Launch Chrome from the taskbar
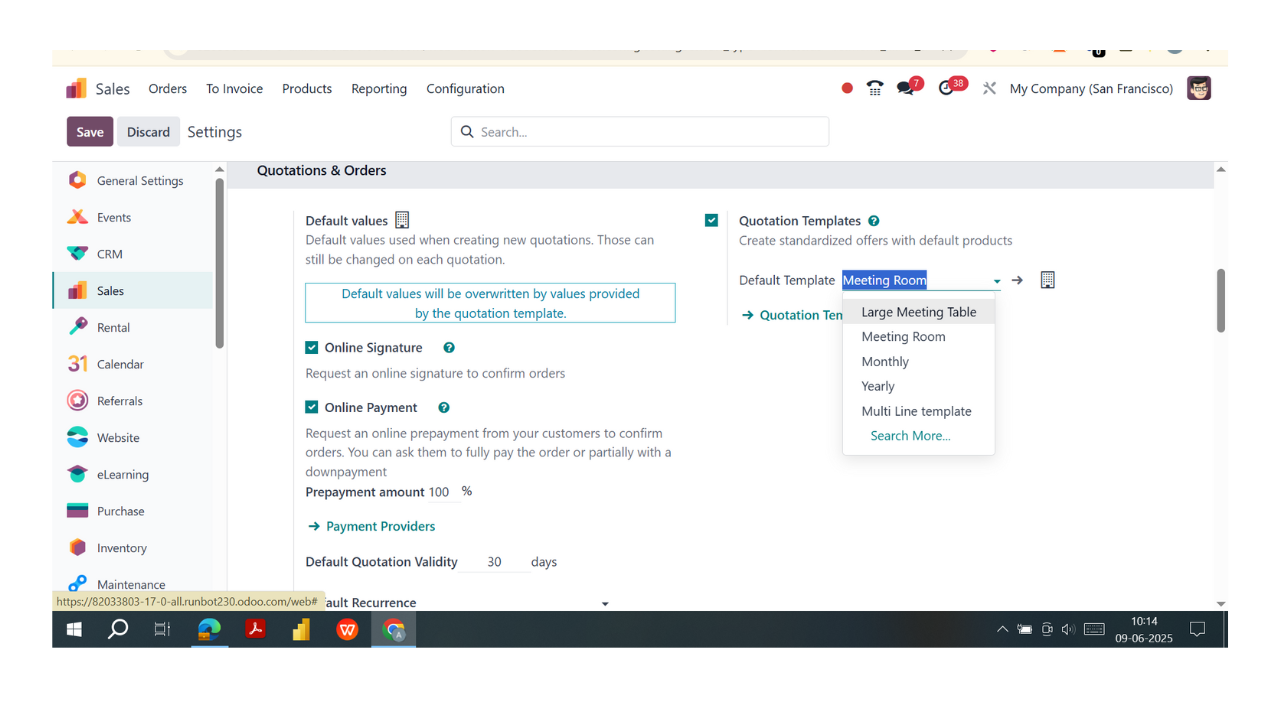Image resolution: width=1280 pixels, height=720 pixels. tap(393, 629)
